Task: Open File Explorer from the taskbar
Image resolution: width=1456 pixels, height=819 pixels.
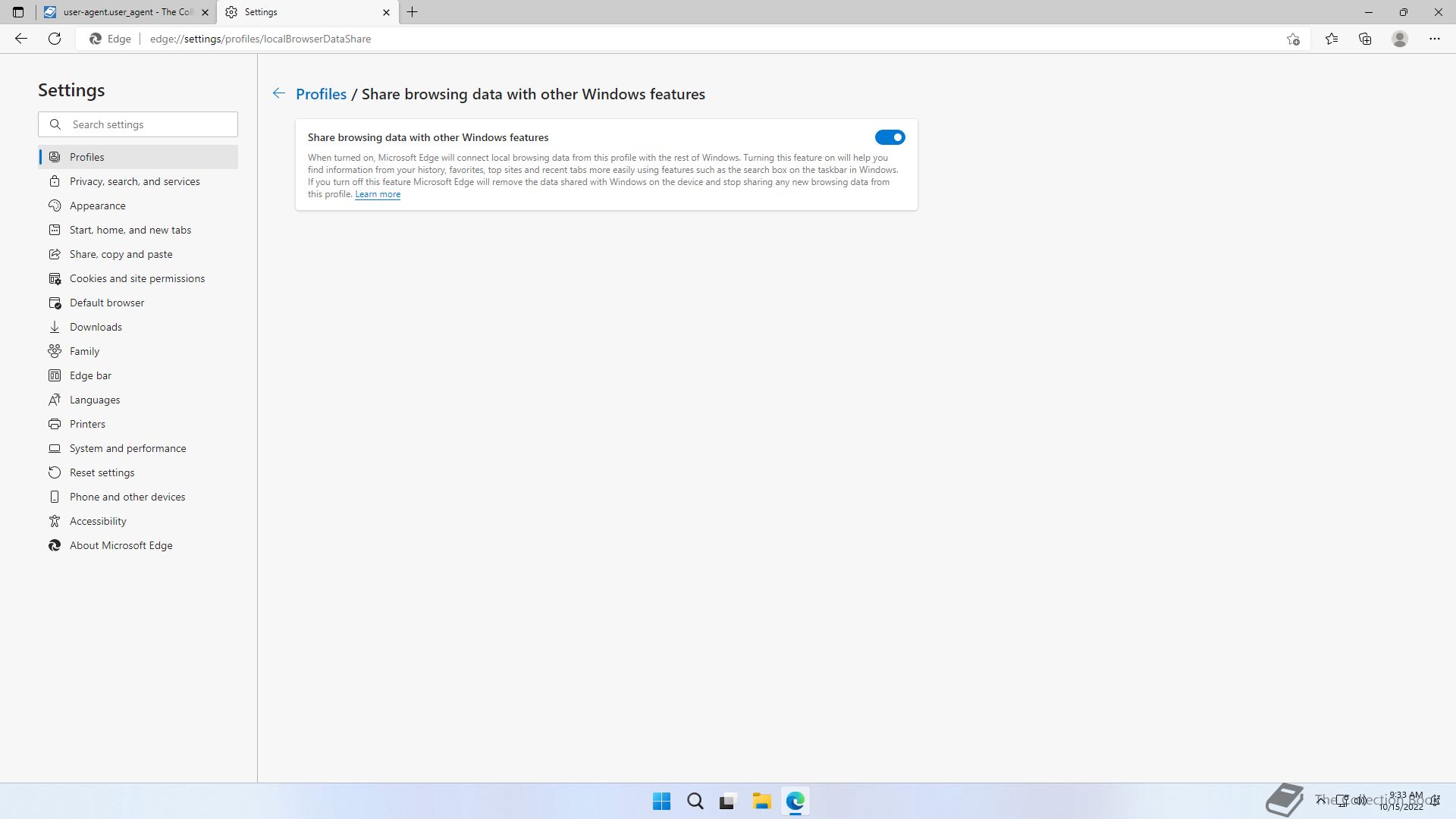Action: pos(761,801)
